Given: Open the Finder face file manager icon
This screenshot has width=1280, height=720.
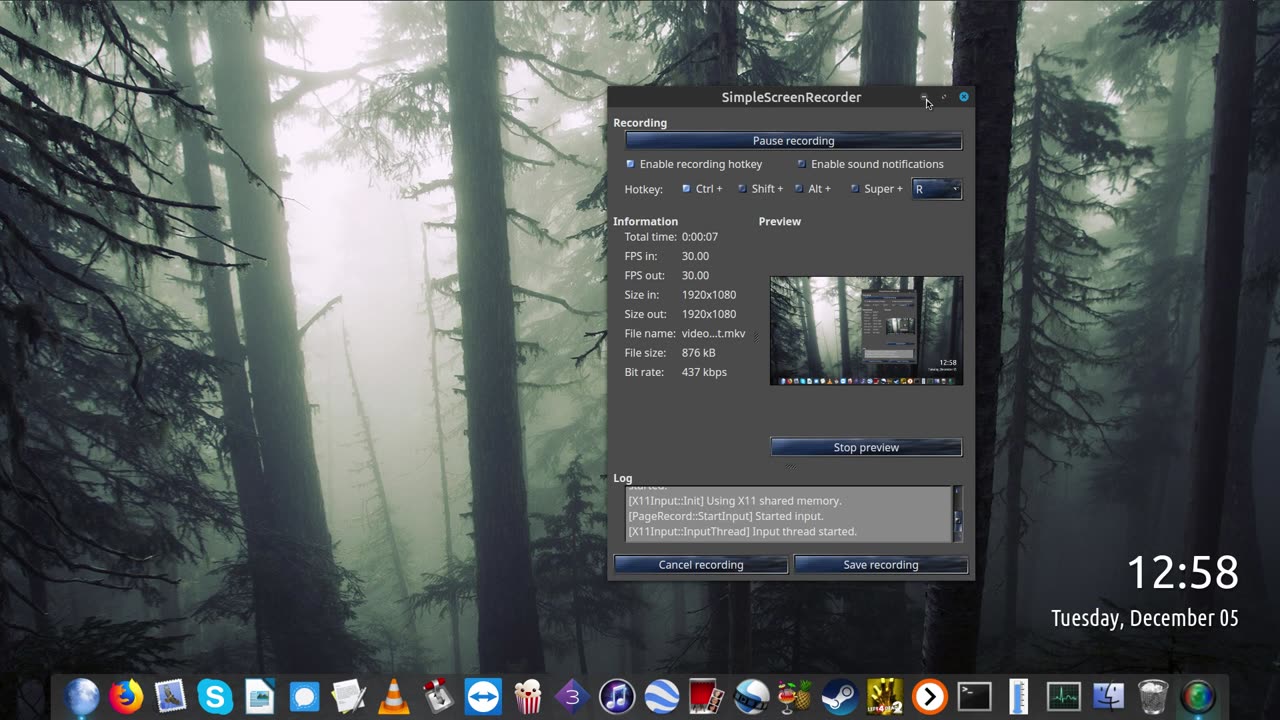Looking at the screenshot, I should click(1108, 696).
